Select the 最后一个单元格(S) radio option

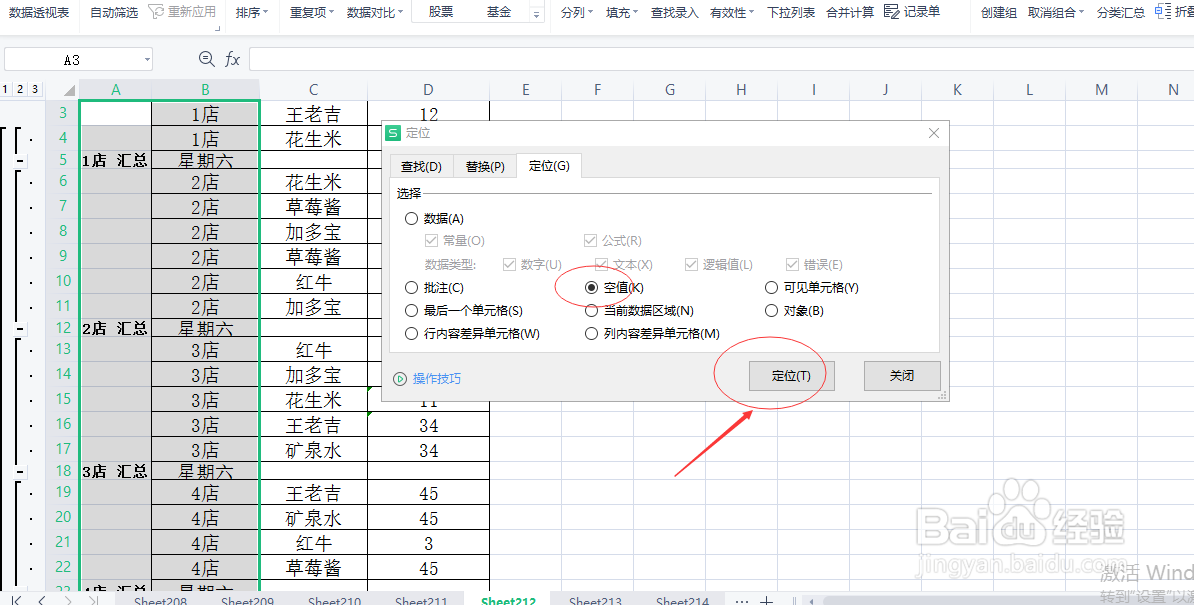click(x=411, y=310)
